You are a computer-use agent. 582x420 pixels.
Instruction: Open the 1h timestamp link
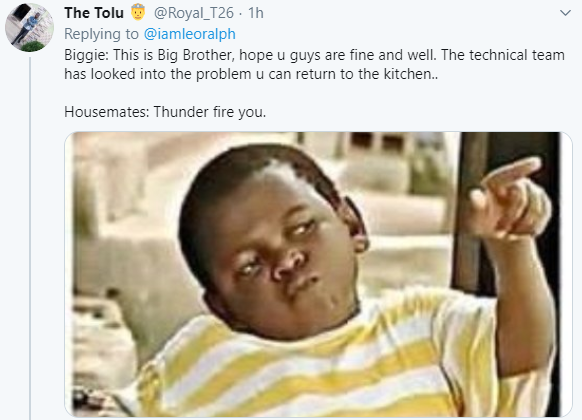[x=255, y=13]
